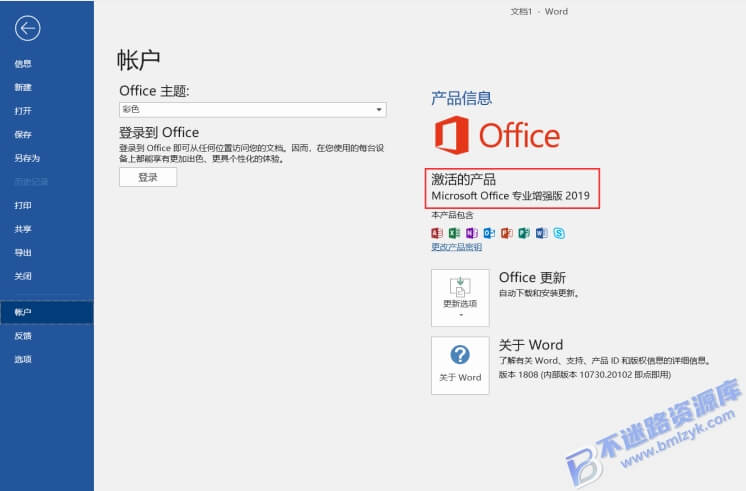Open the 打印 page in sidebar
This screenshot has width=746, height=491.
(x=23, y=206)
